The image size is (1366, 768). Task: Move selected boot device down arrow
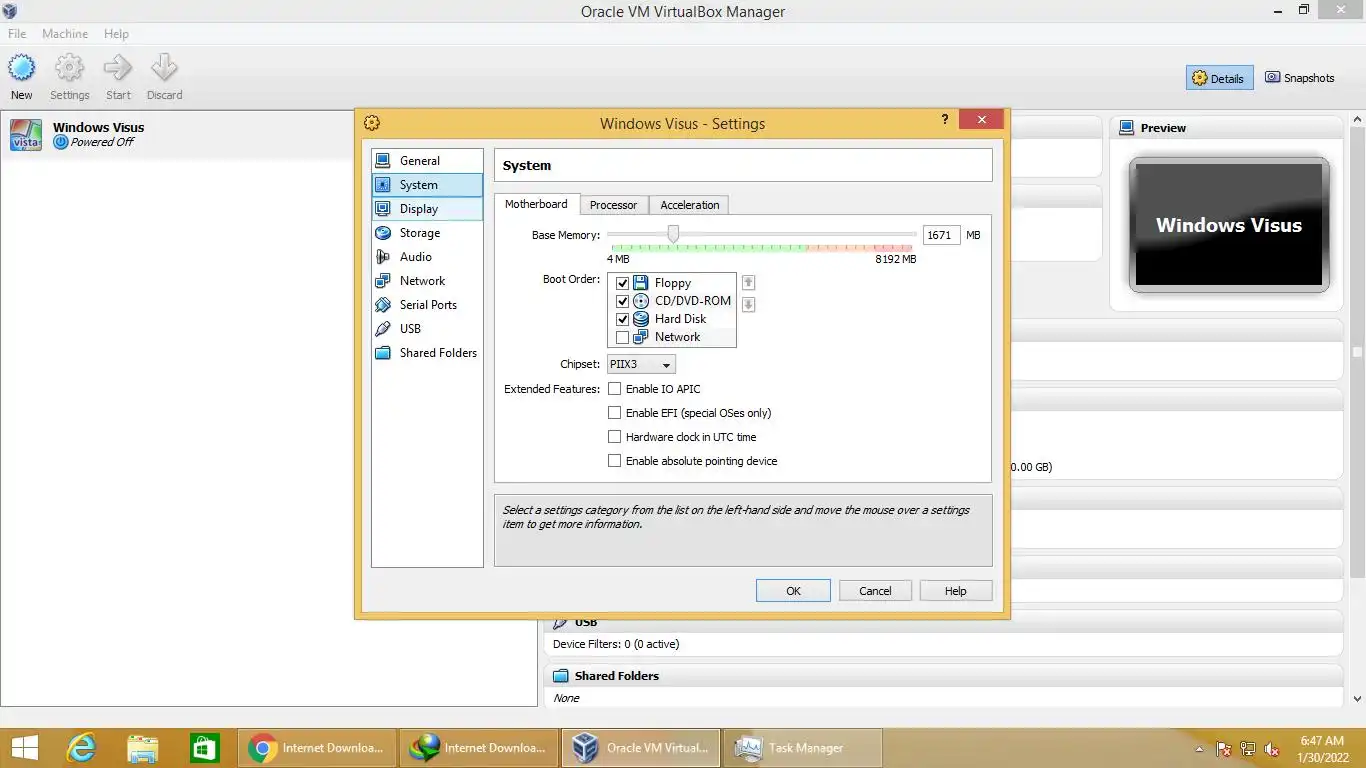point(748,305)
